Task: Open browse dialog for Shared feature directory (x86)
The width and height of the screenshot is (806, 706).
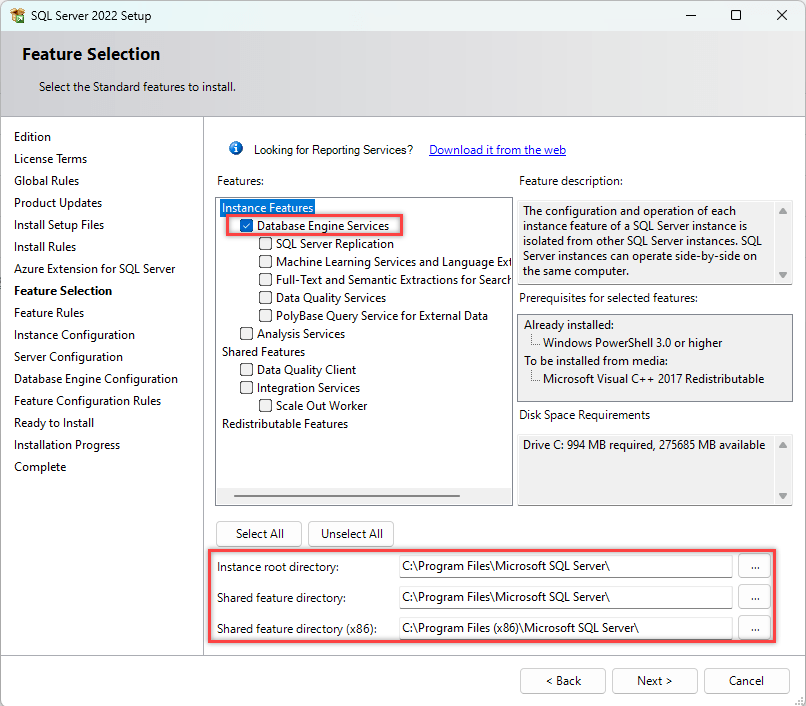Action: coord(755,627)
